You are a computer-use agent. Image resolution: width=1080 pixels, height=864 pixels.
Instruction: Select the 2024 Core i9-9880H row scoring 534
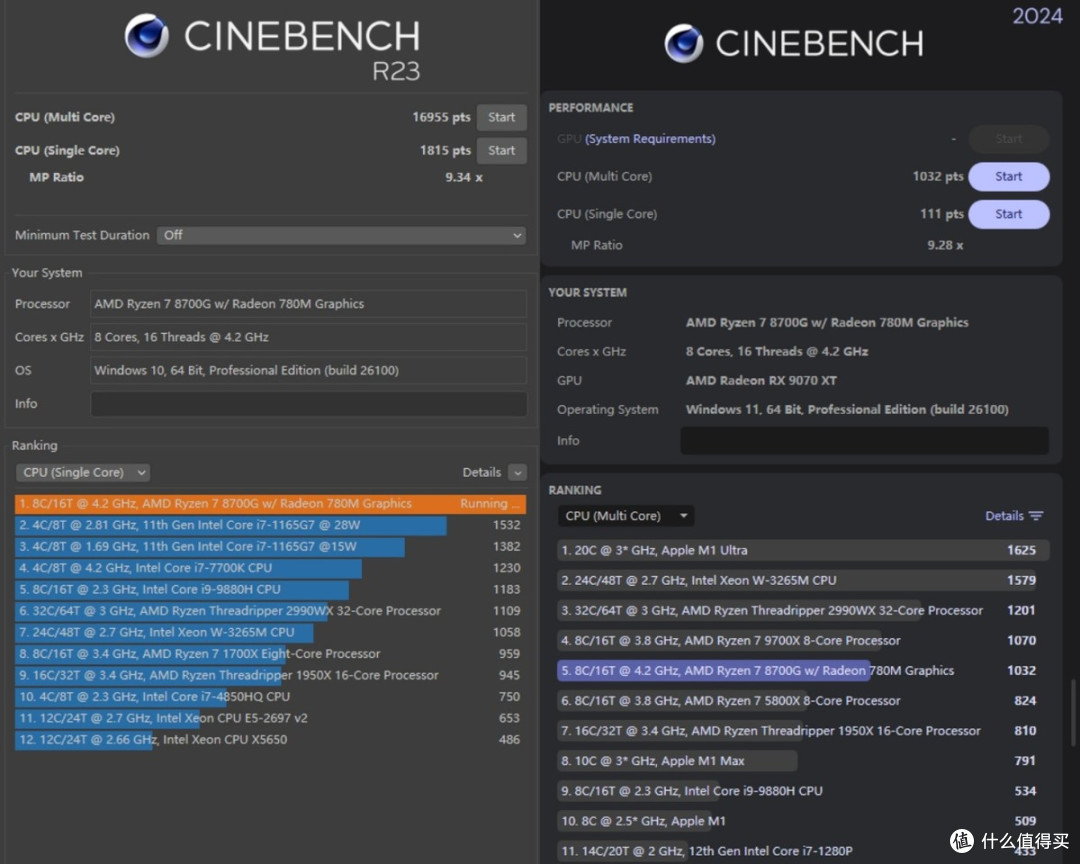802,791
